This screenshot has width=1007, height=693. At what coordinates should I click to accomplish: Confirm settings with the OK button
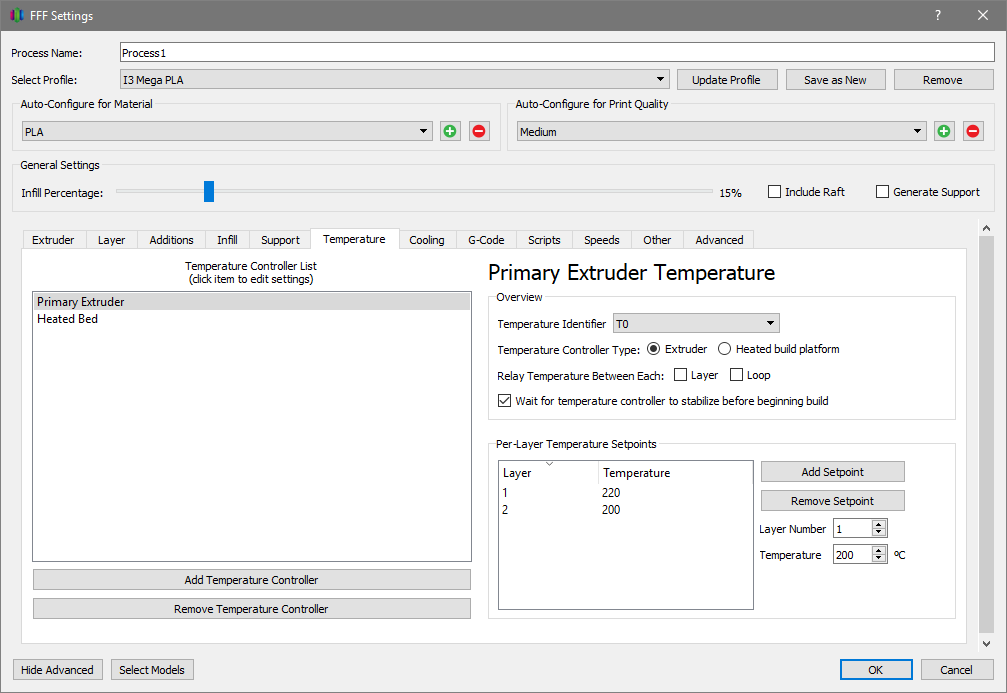(876, 669)
